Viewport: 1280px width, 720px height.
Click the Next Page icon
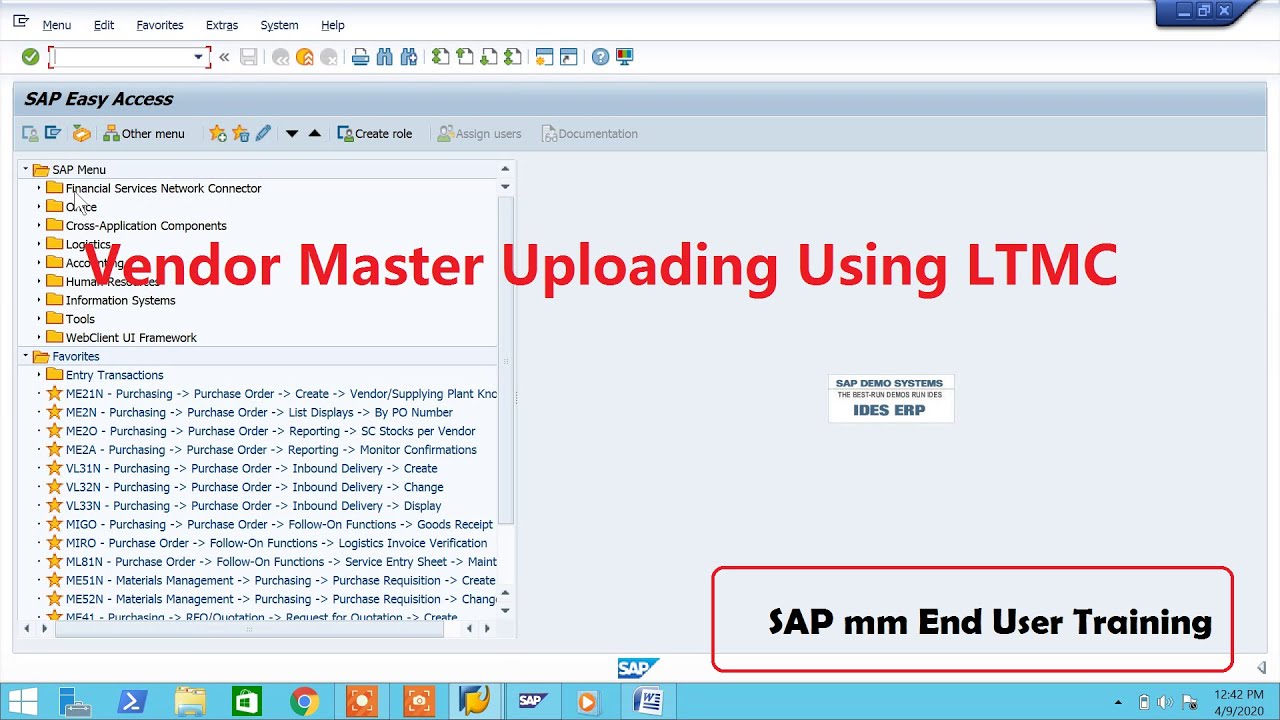(489, 57)
